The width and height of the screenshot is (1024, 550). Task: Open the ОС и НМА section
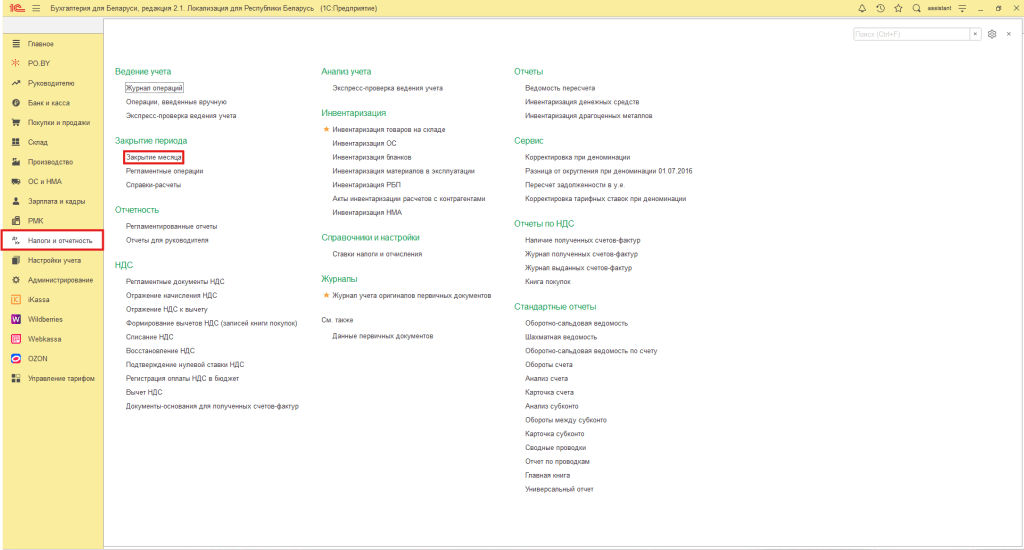(x=44, y=182)
